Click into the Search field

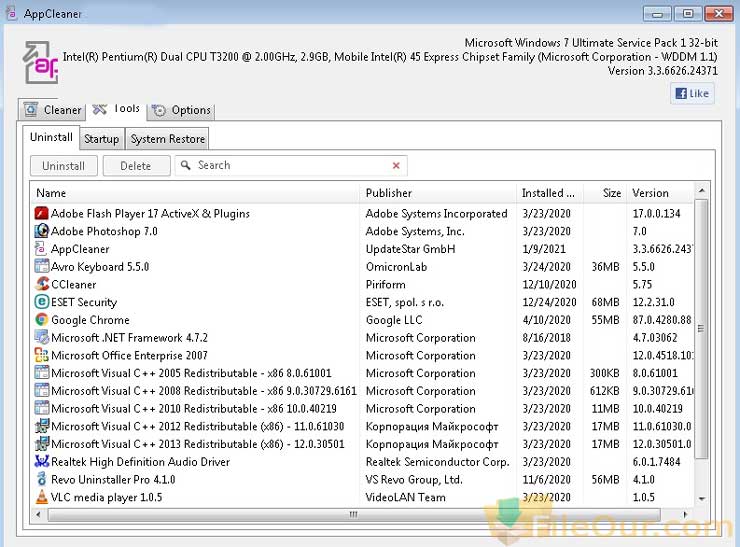pos(291,165)
